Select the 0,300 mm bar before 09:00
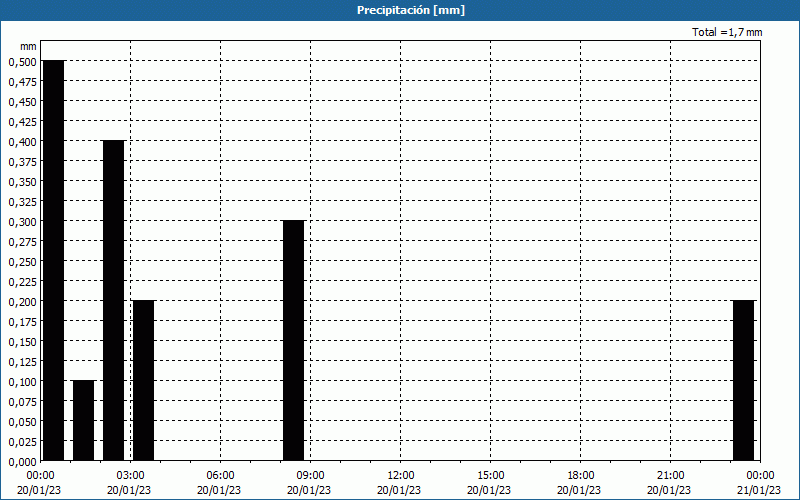Image resolution: width=800 pixels, height=500 pixels. pos(294,341)
